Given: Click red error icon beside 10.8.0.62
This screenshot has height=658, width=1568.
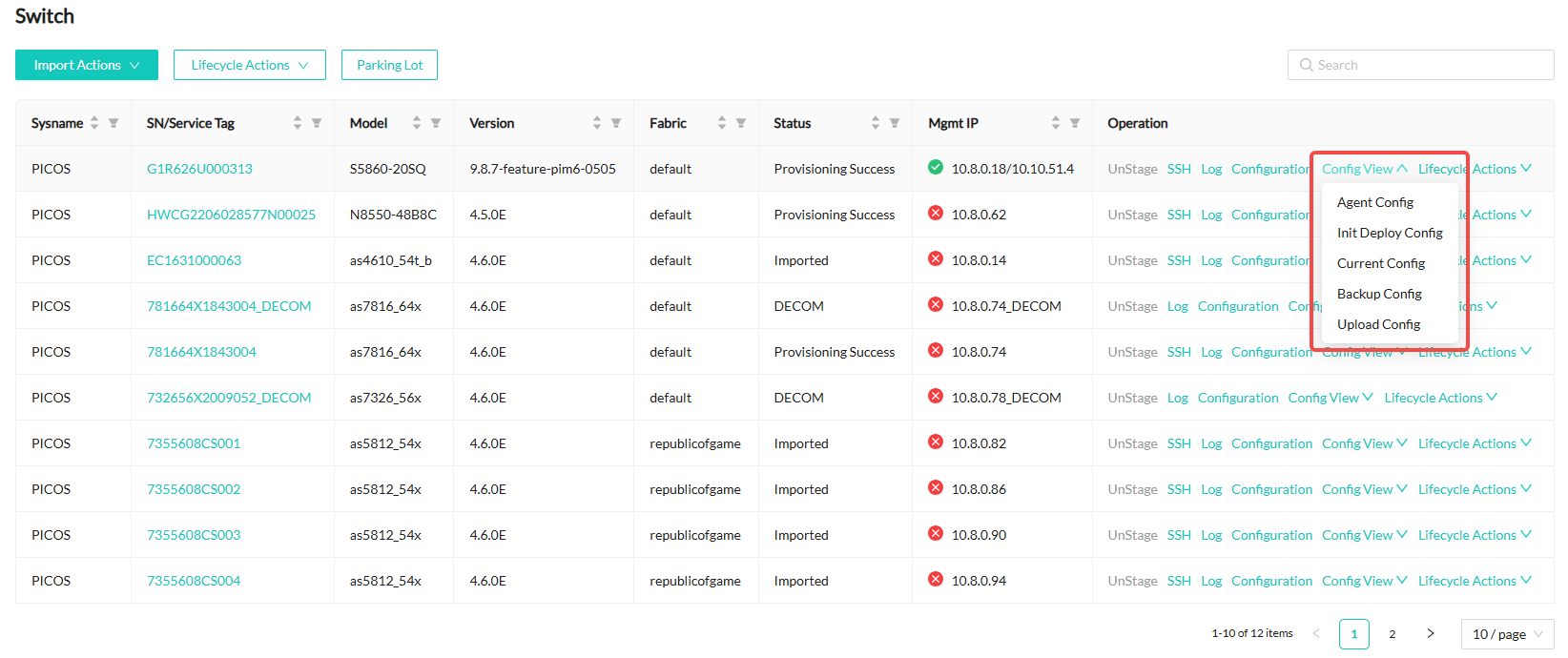Looking at the screenshot, I should 936,214.
